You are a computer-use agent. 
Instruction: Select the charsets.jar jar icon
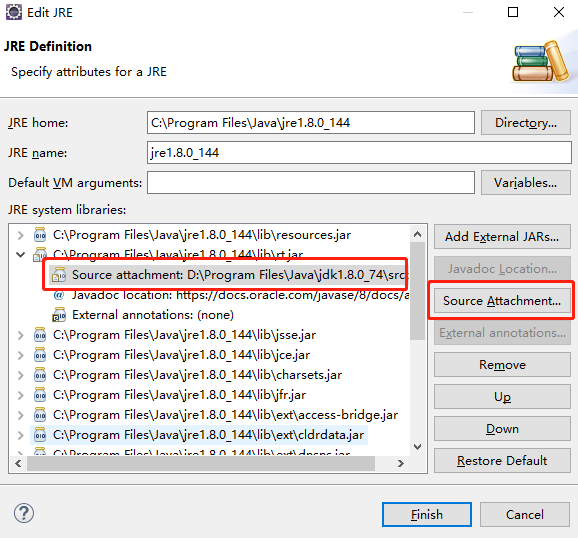pos(40,375)
